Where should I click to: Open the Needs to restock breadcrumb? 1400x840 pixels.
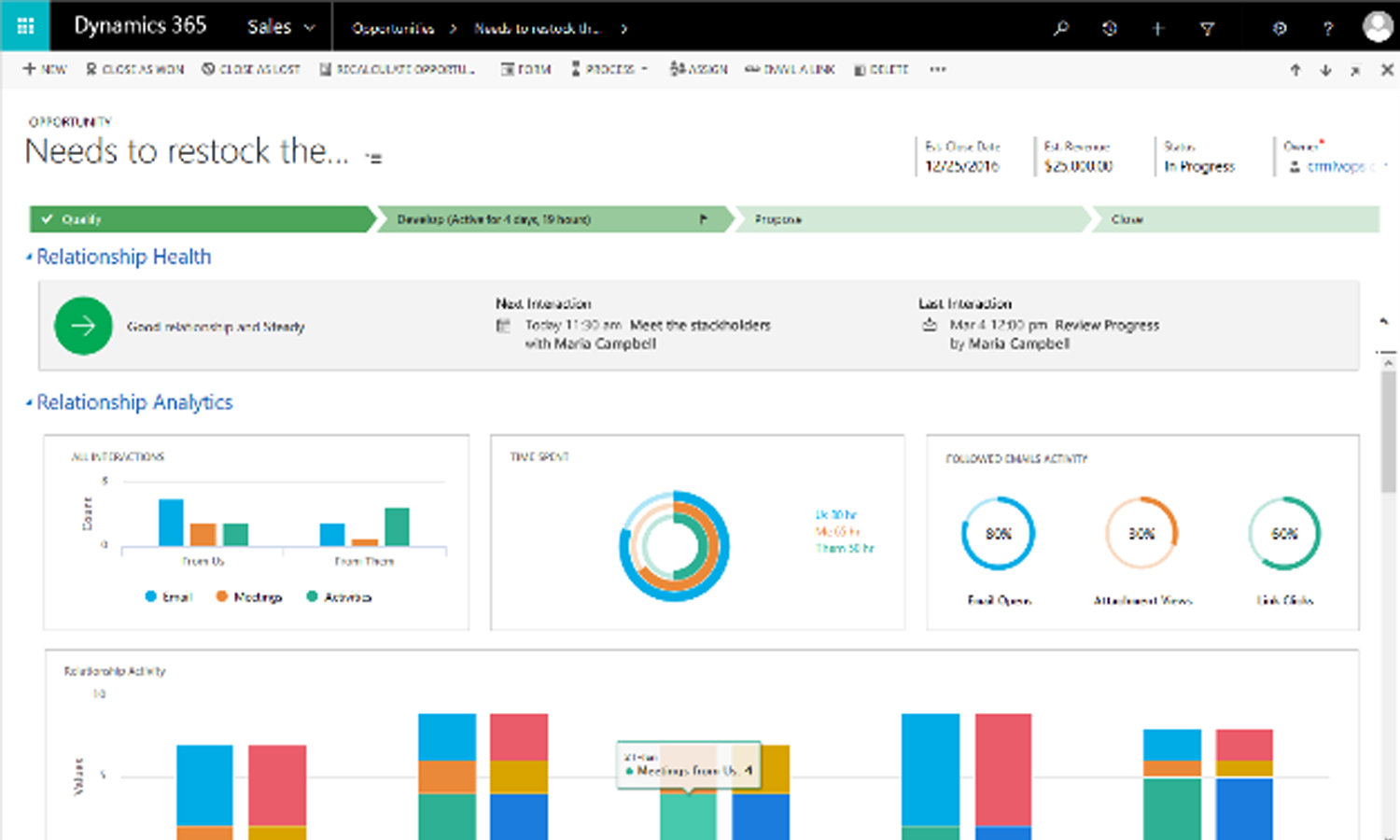(x=536, y=29)
